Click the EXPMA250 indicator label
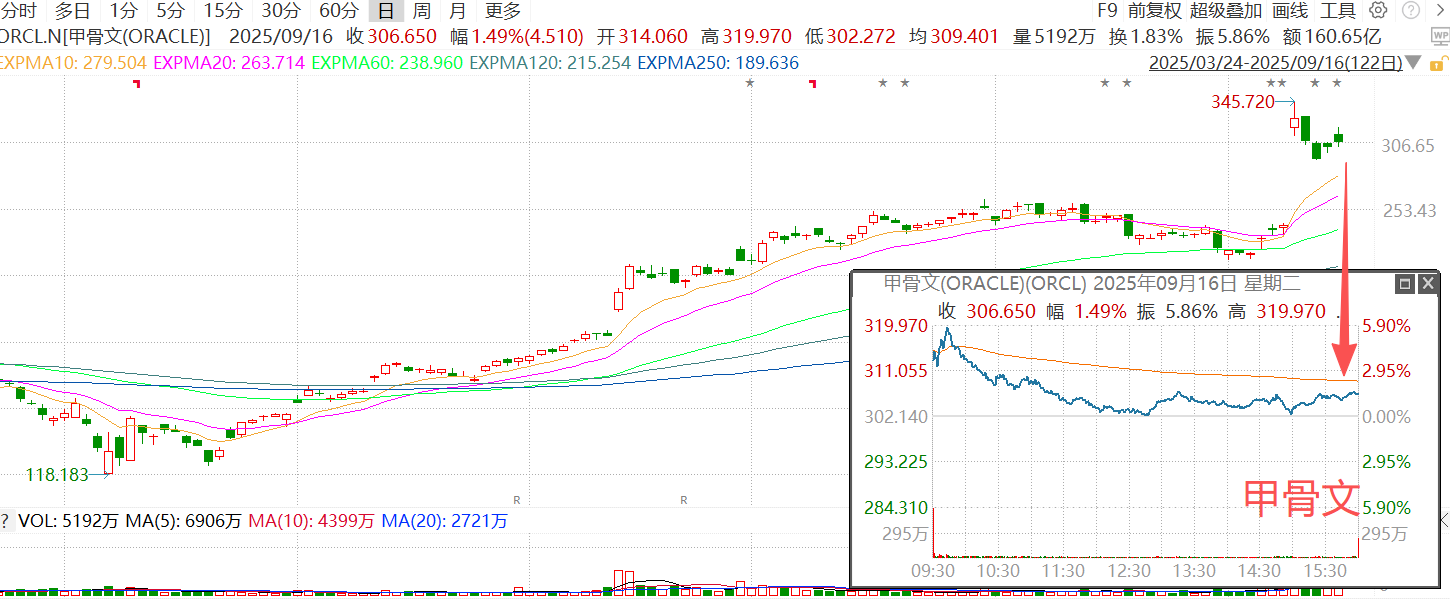The image size is (1450, 600). (718, 62)
